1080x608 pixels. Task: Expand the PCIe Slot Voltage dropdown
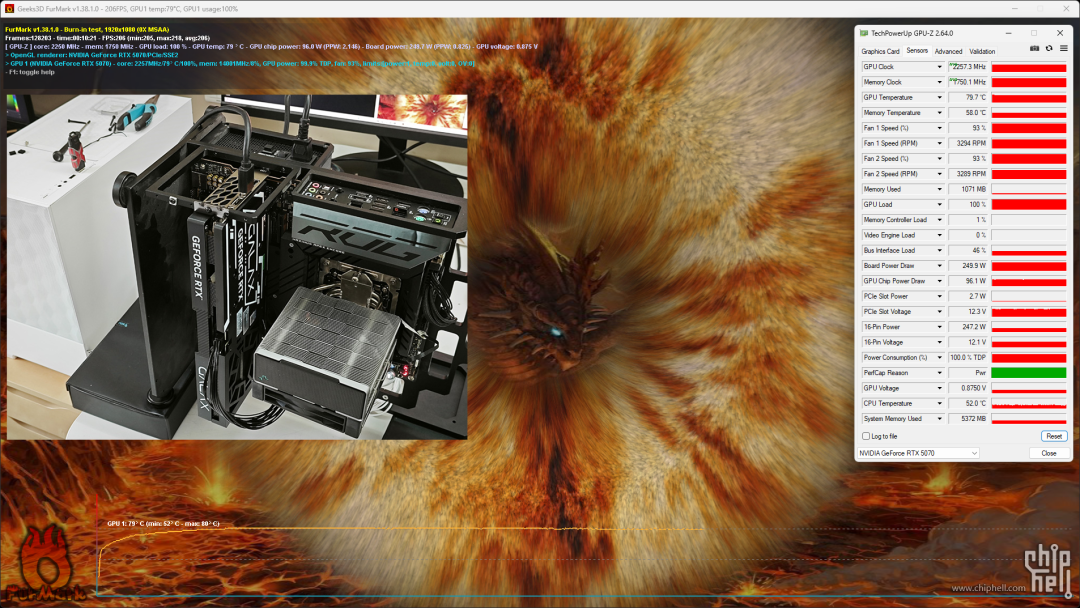coord(939,312)
